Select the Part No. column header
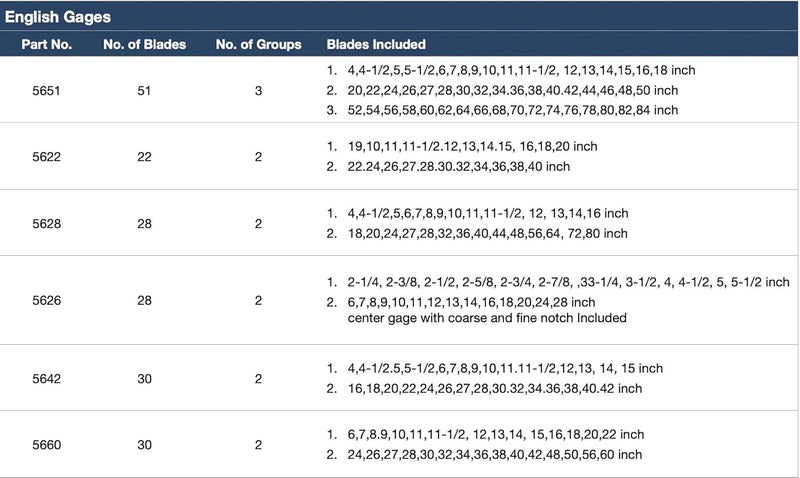800x478 pixels. pos(46,44)
